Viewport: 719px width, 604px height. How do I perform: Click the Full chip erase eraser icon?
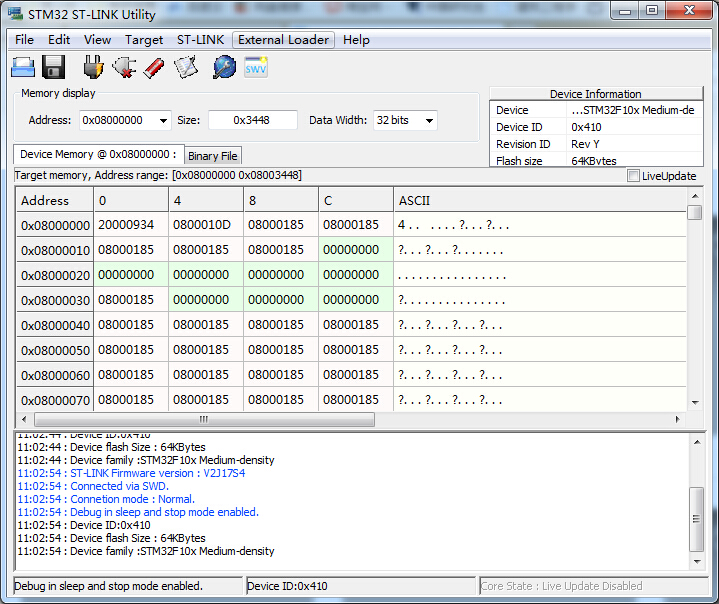click(154, 68)
